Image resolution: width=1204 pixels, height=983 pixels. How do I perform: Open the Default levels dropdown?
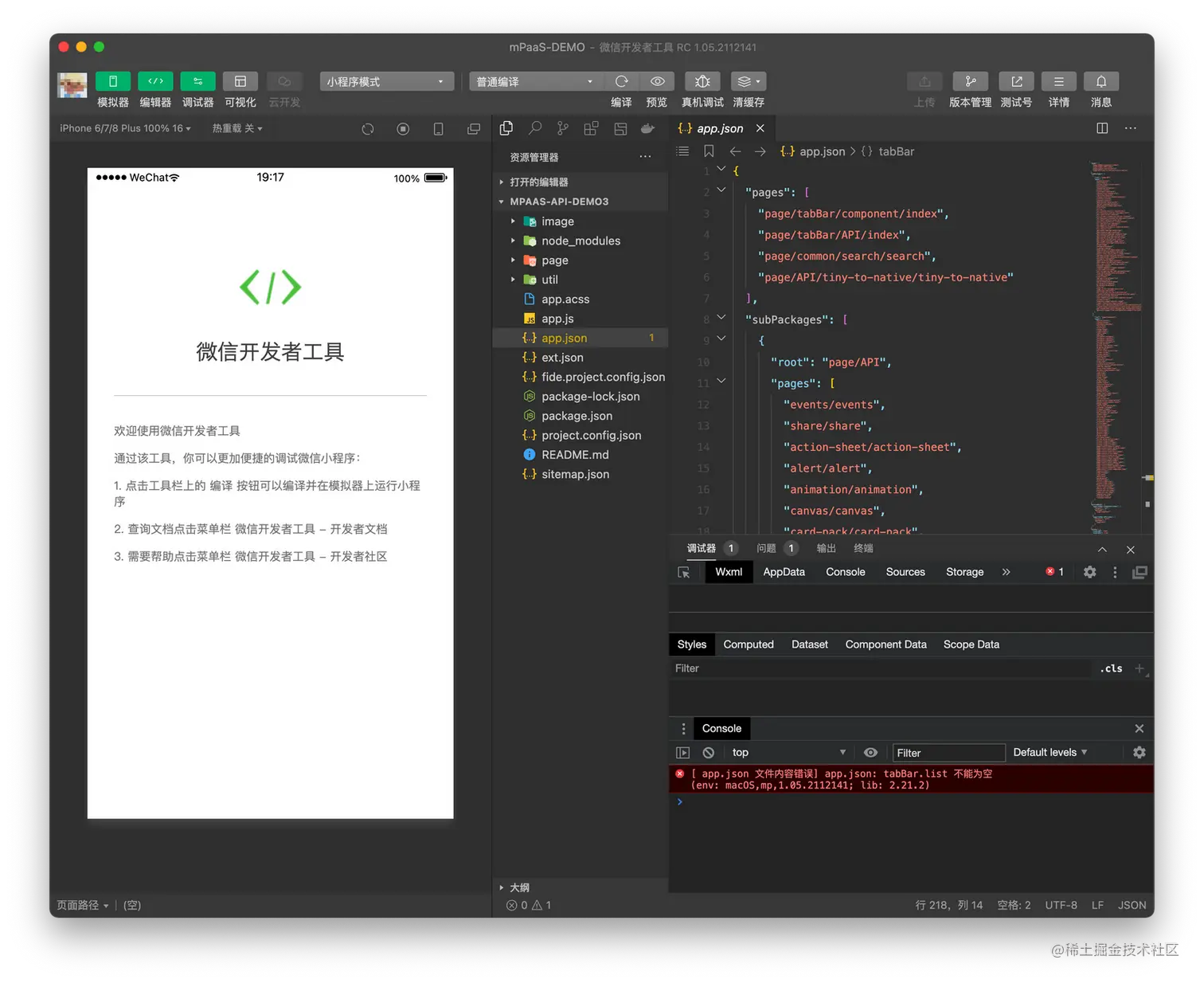1050,753
